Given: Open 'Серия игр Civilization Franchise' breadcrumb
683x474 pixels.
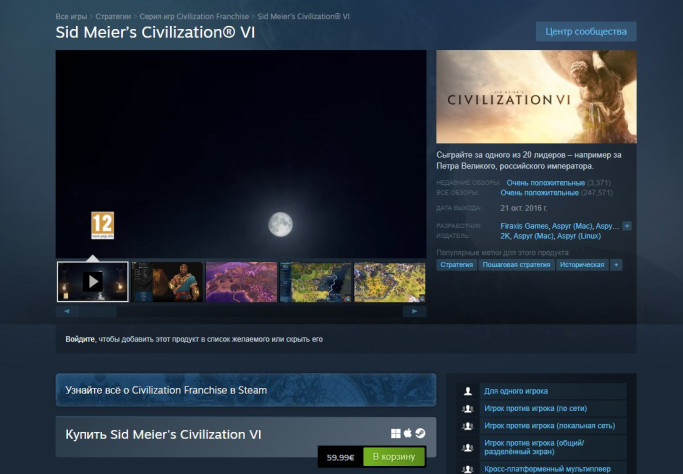Looking at the screenshot, I should click(194, 17).
